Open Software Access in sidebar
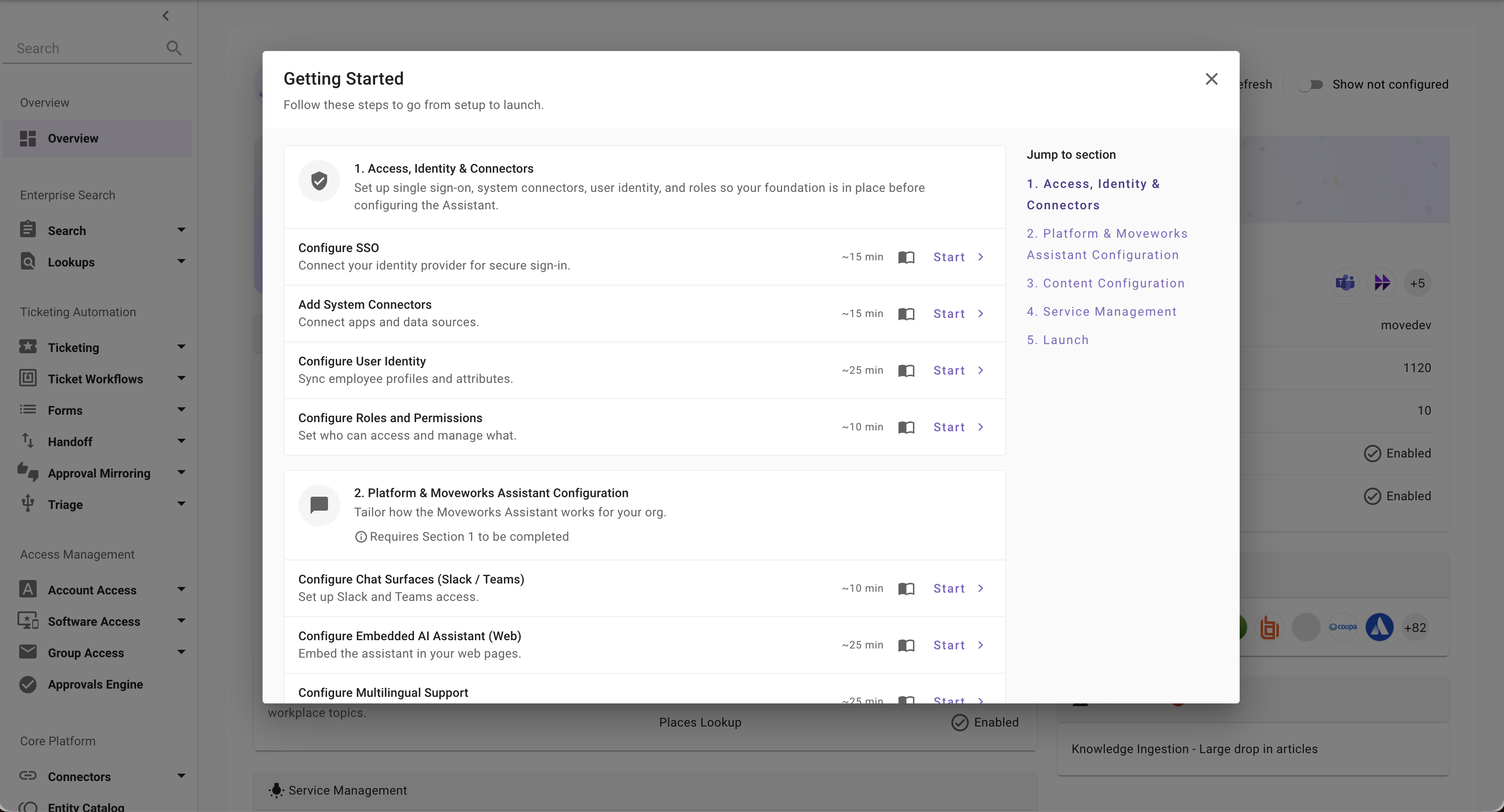Screen dimensions: 1504x812 (x=97, y=621)
